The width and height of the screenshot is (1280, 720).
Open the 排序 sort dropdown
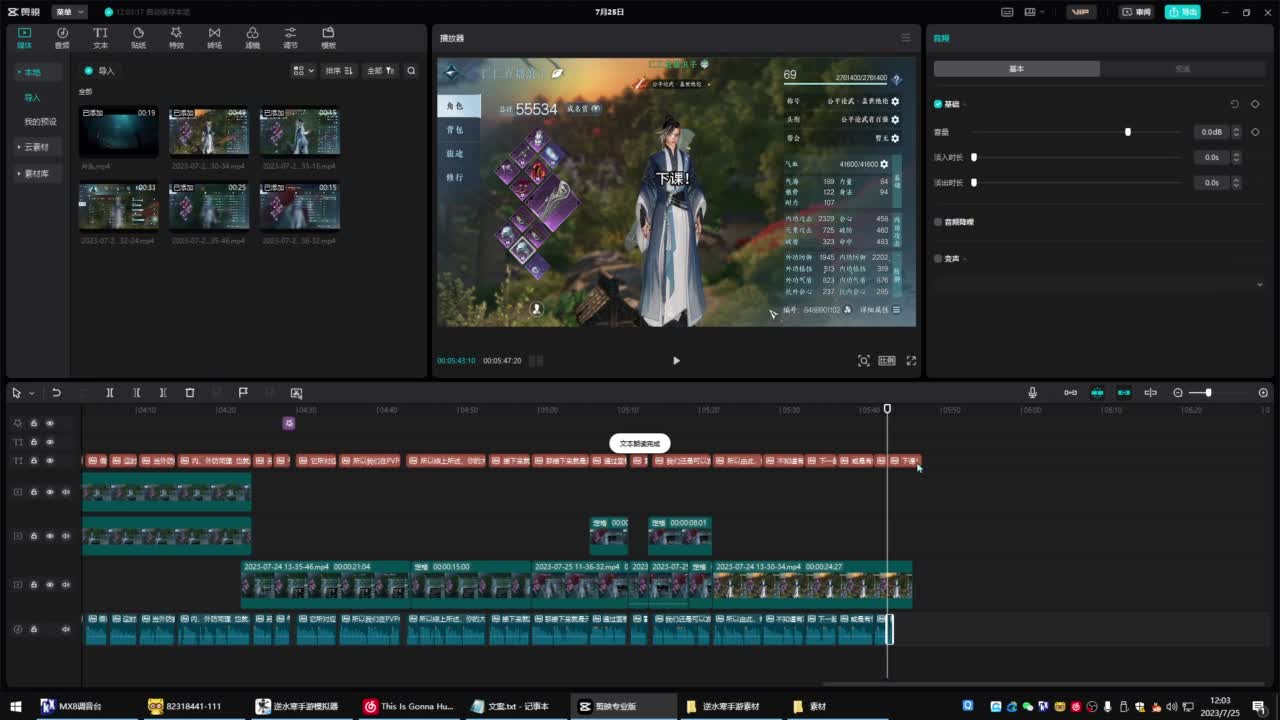(340, 71)
